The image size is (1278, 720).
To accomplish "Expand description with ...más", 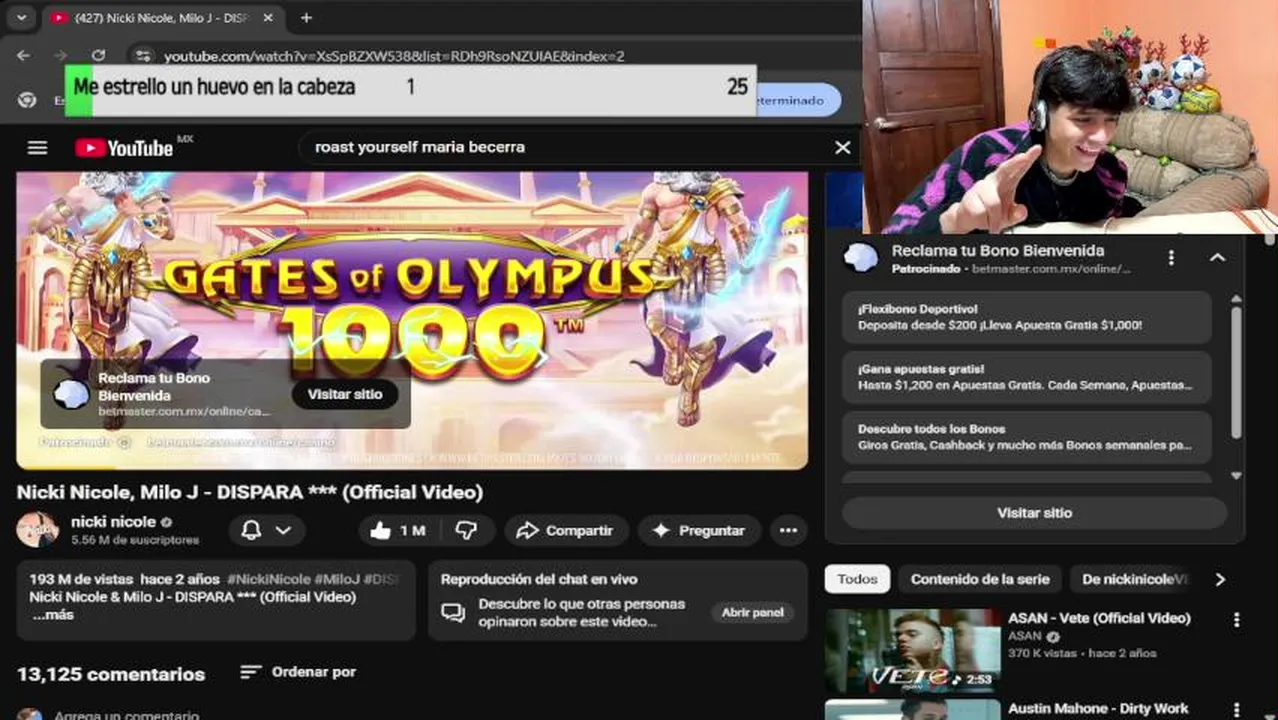I will (x=52, y=615).
